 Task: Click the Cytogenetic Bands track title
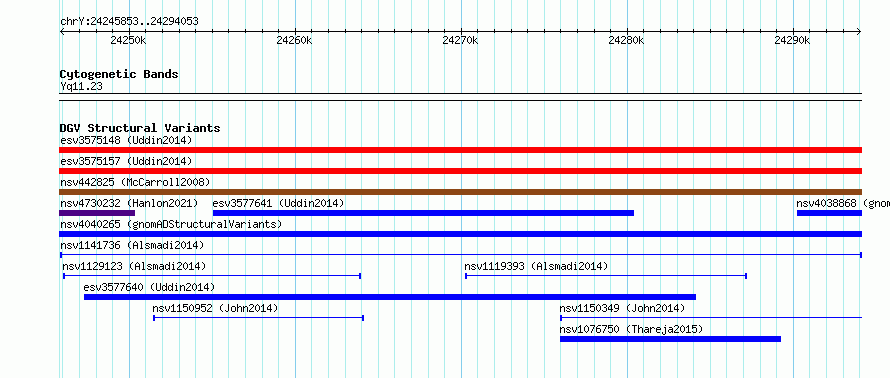pos(119,74)
